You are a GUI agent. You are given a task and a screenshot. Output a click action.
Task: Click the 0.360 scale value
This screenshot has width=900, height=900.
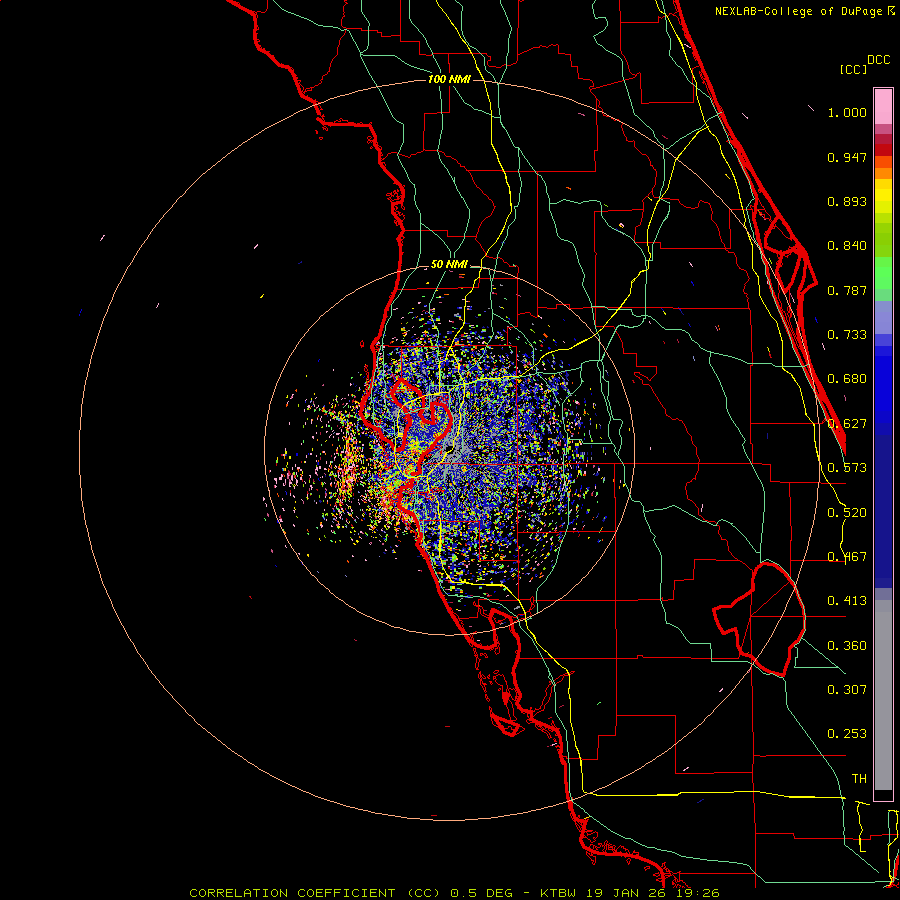(x=847, y=646)
